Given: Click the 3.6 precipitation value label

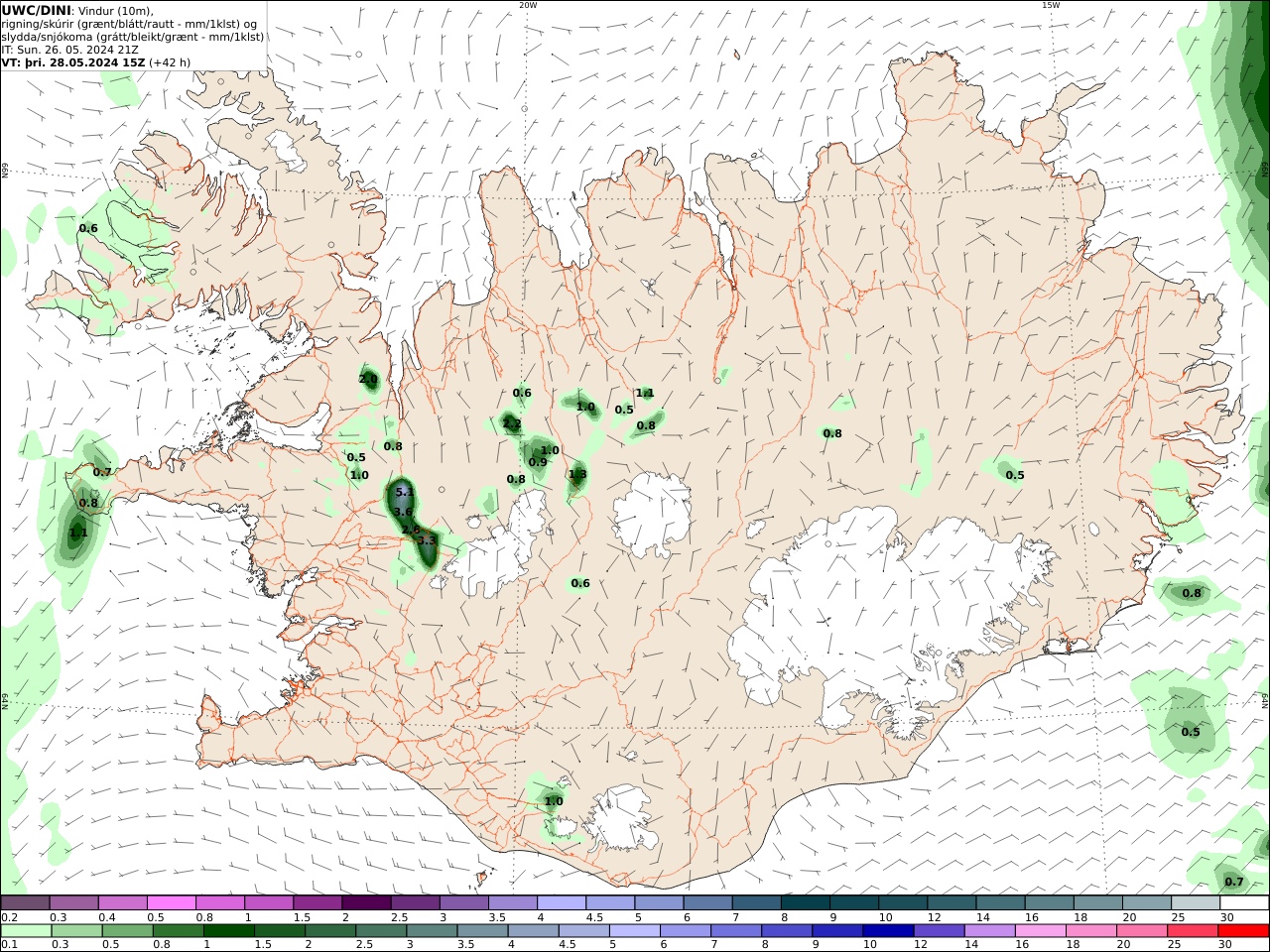Looking at the screenshot, I should [x=404, y=512].
